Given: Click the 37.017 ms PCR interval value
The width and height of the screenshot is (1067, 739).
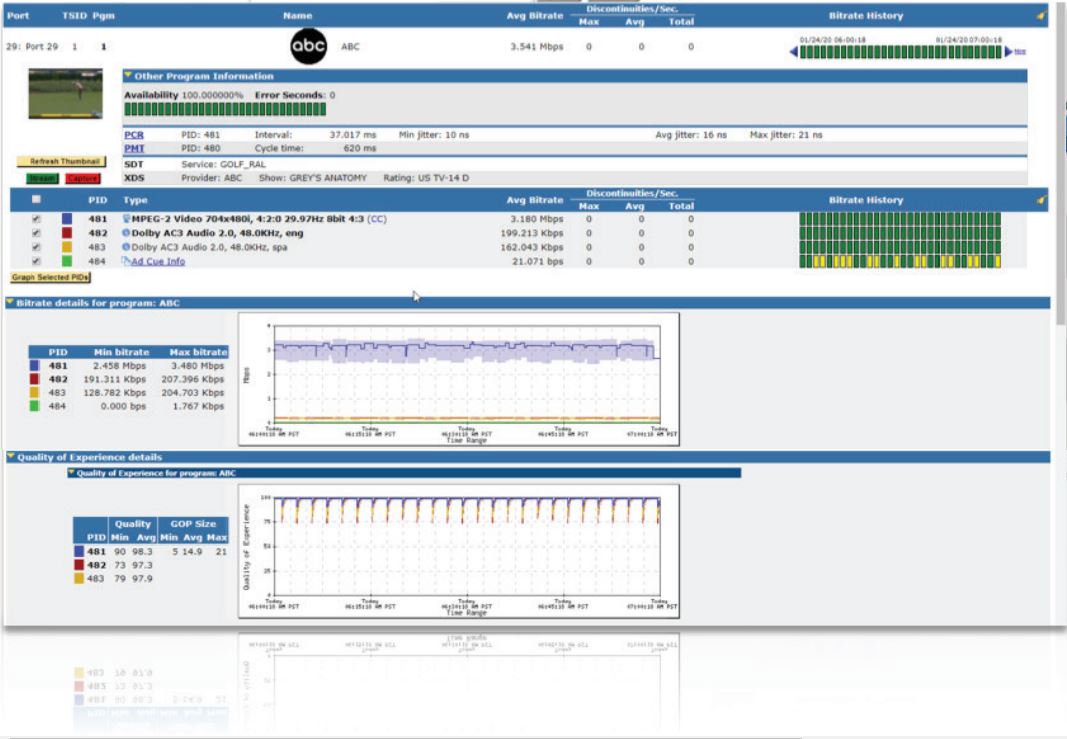Looking at the screenshot, I should pyautogui.click(x=352, y=135).
